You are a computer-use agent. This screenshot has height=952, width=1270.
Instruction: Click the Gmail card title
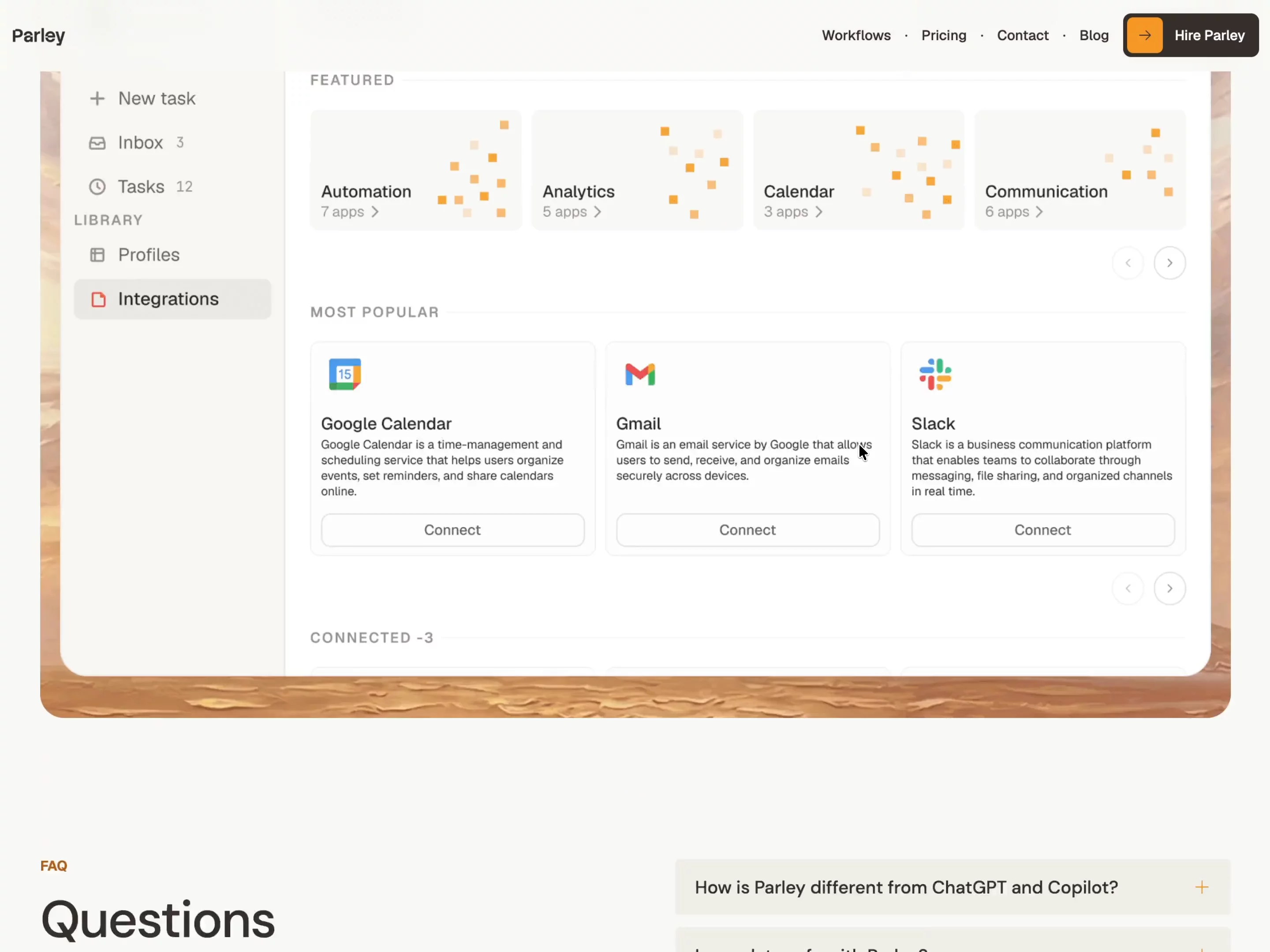pyautogui.click(x=638, y=424)
